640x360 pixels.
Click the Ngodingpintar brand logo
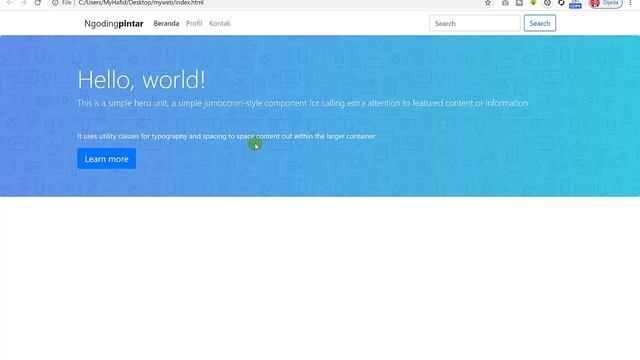114,24
